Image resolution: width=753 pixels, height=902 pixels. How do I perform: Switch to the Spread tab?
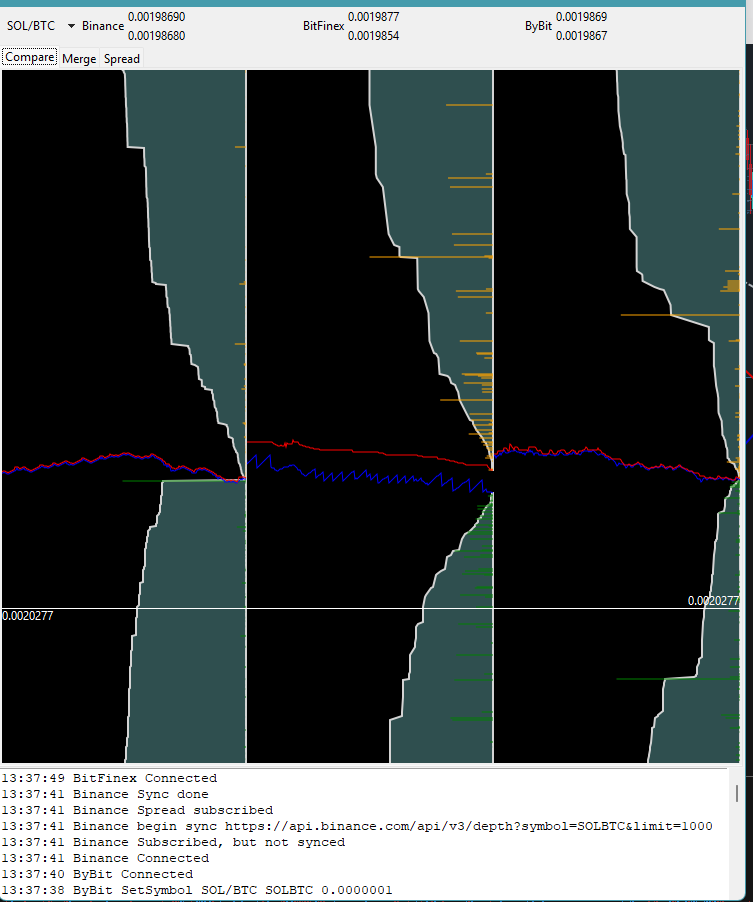click(122, 59)
